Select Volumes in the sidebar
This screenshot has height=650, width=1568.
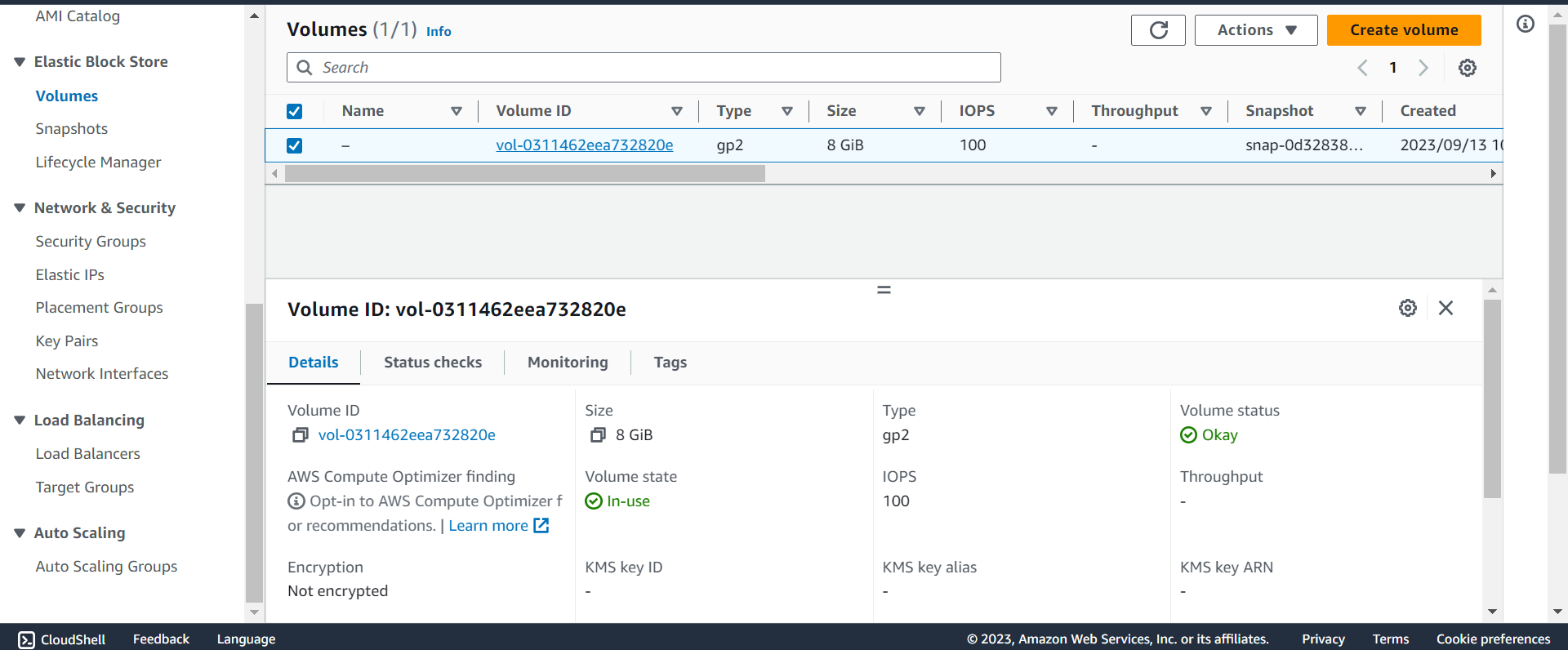click(67, 96)
